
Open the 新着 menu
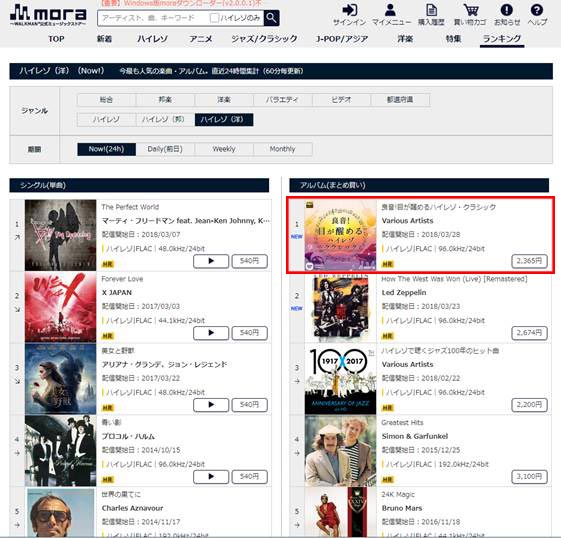tap(104, 39)
